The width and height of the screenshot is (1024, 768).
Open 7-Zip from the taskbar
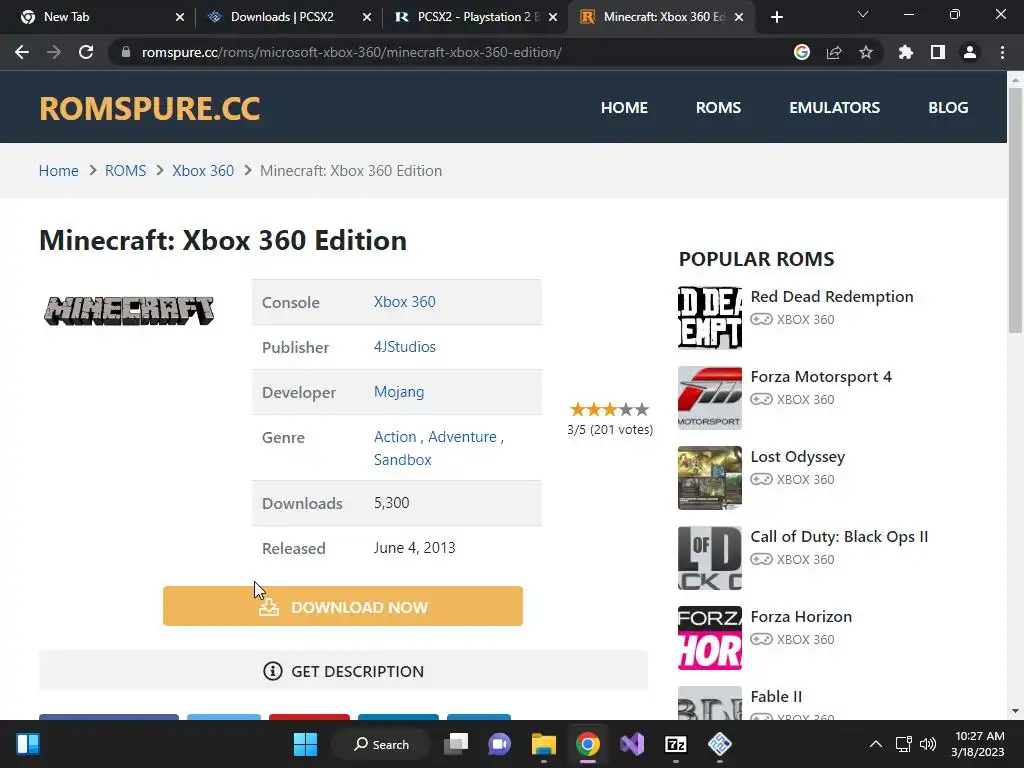click(x=675, y=744)
